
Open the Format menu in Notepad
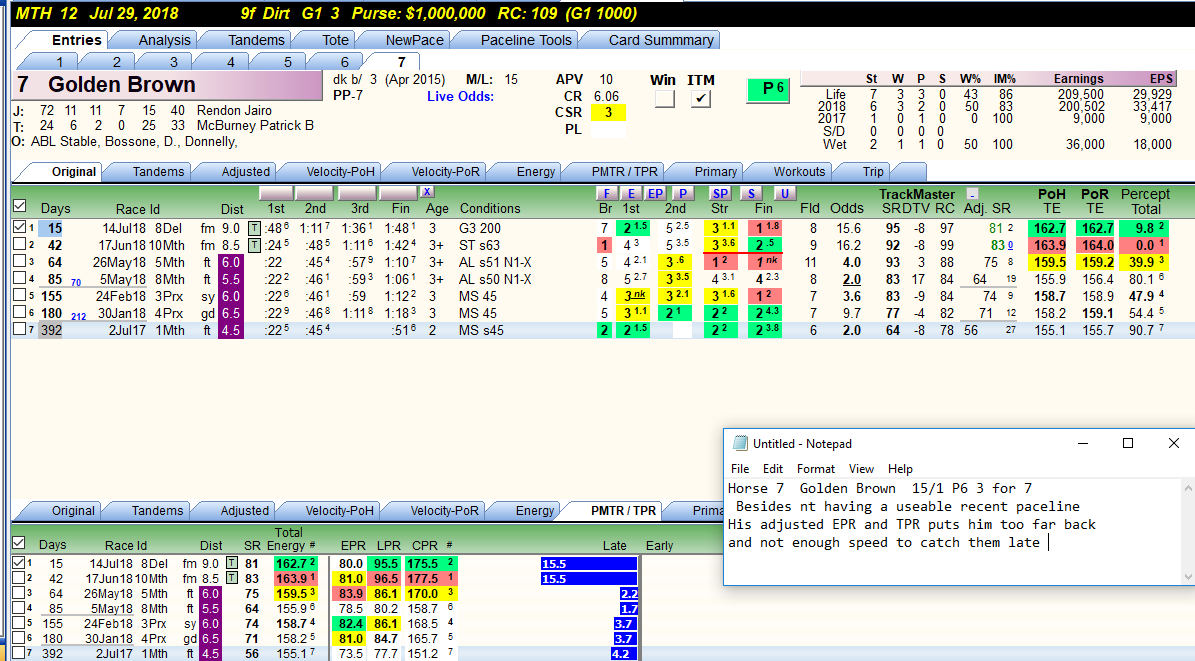coord(815,469)
